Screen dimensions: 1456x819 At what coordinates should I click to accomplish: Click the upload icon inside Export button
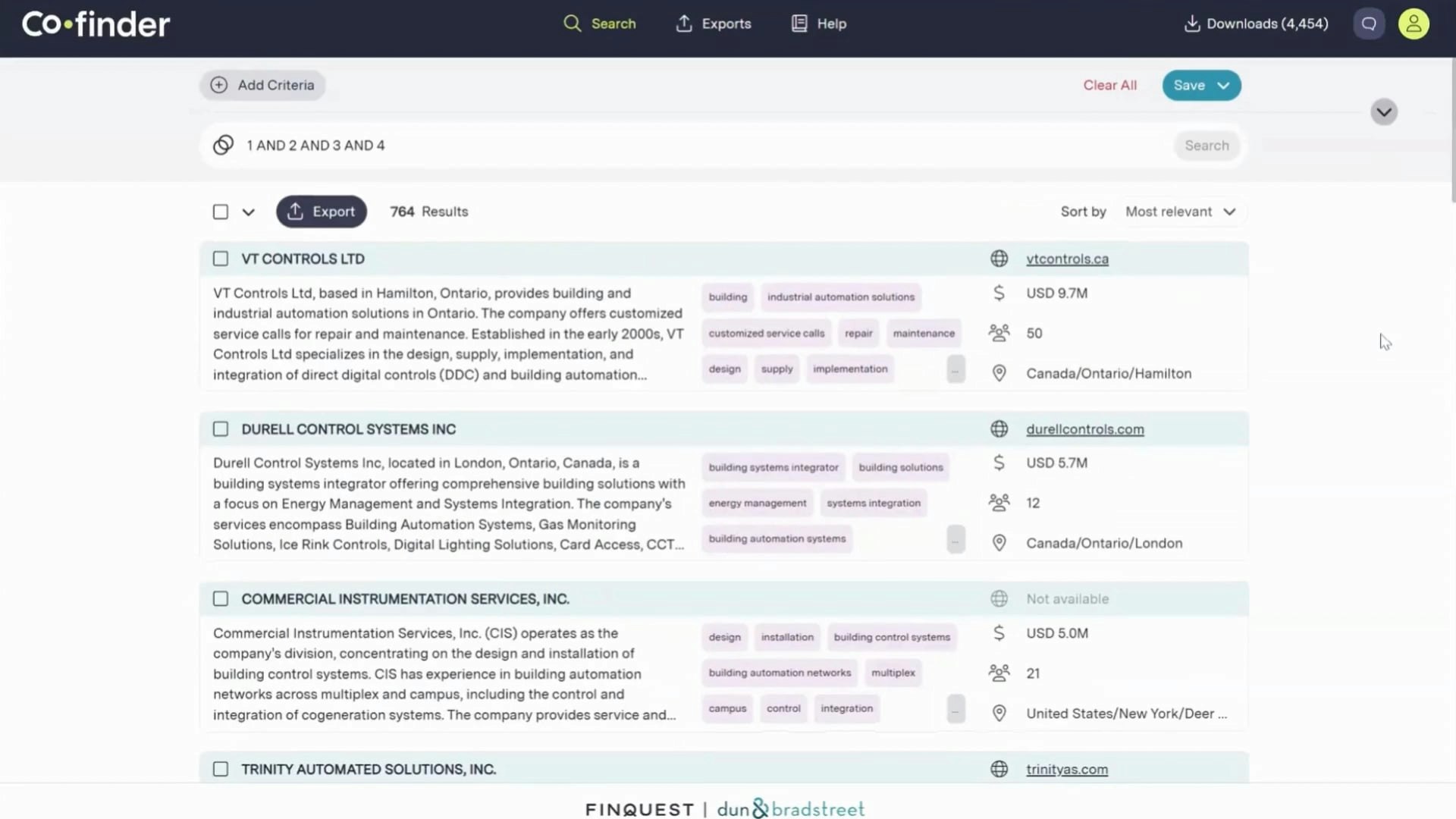296,212
